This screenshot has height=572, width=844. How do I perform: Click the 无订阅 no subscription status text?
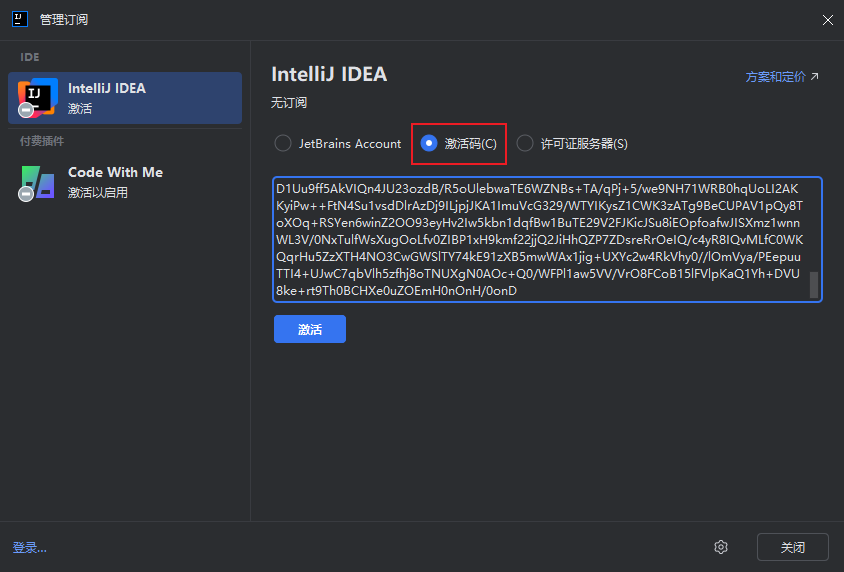tap(289, 103)
